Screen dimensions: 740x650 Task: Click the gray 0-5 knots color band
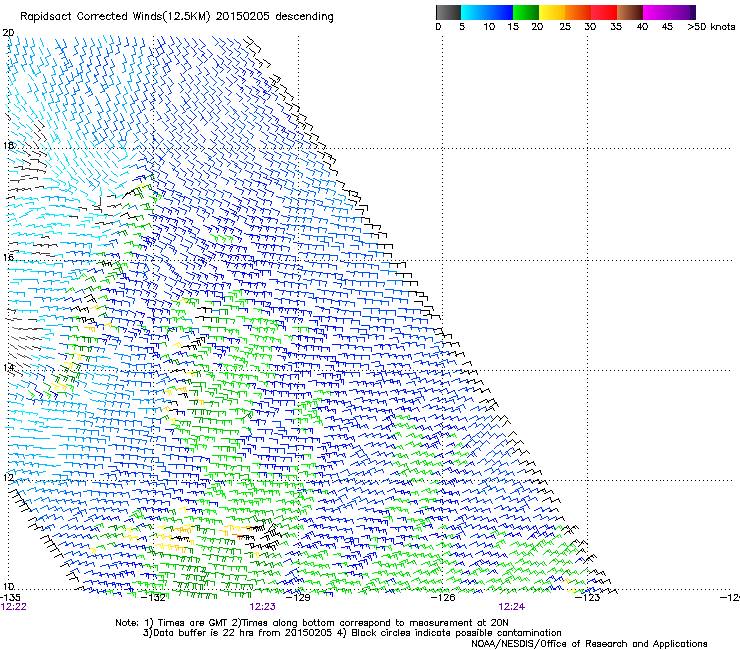[448, 12]
